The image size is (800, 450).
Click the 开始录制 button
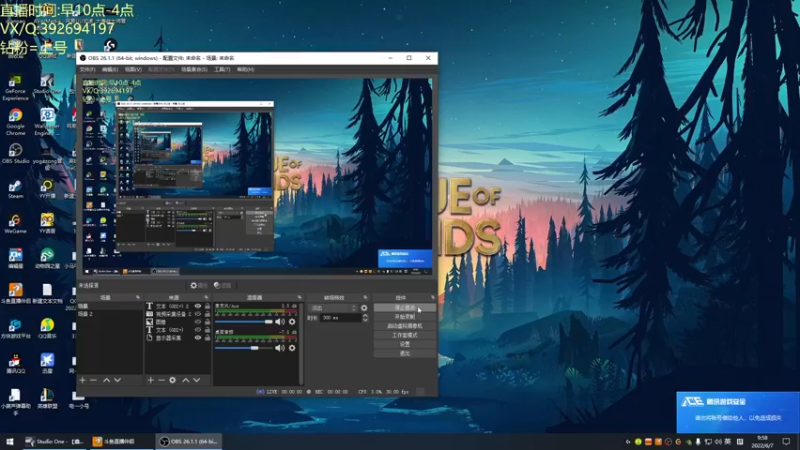pos(405,317)
